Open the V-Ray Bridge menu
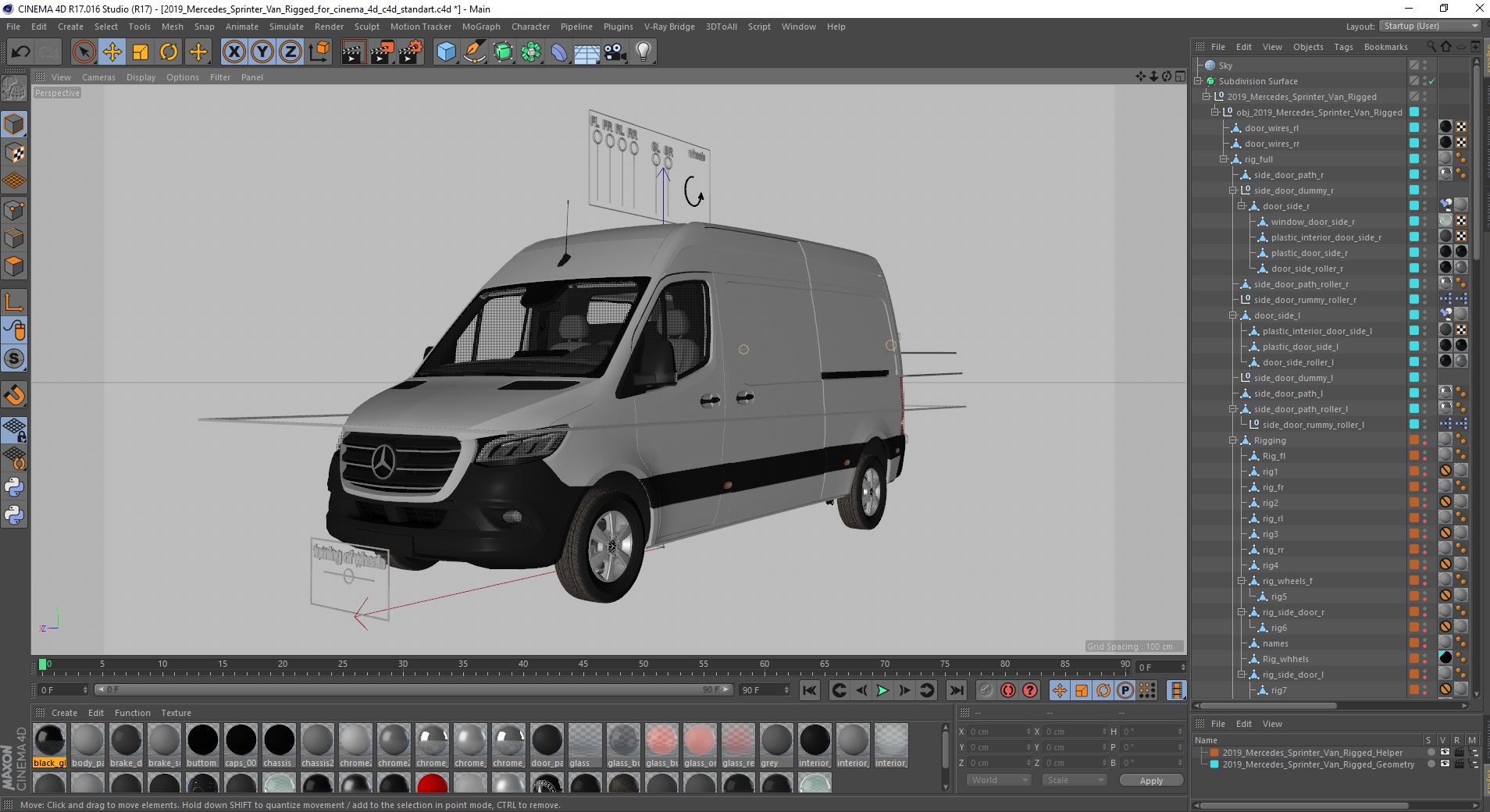The width and height of the screenshot is (1490, 812). (669, 27)
